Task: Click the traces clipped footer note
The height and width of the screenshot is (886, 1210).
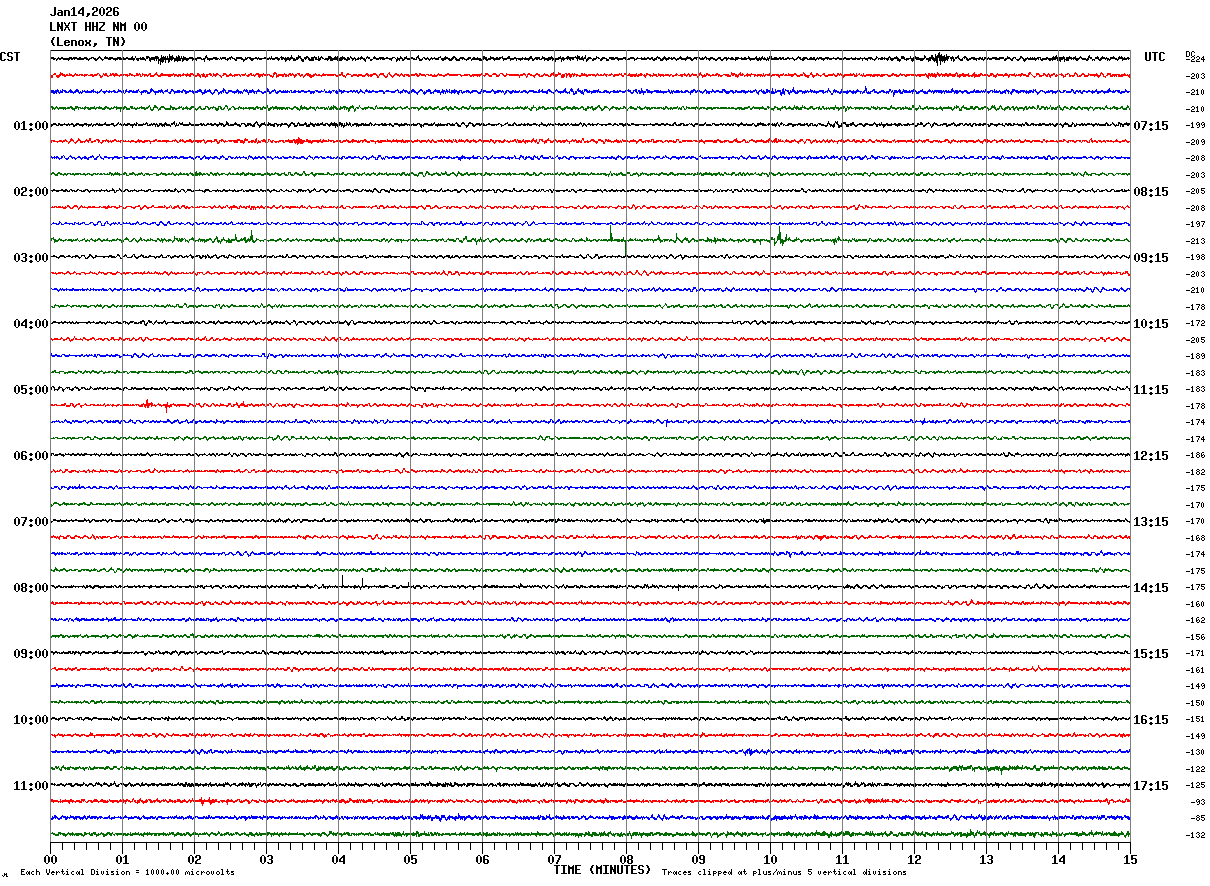Action: [x=784, y=873]
